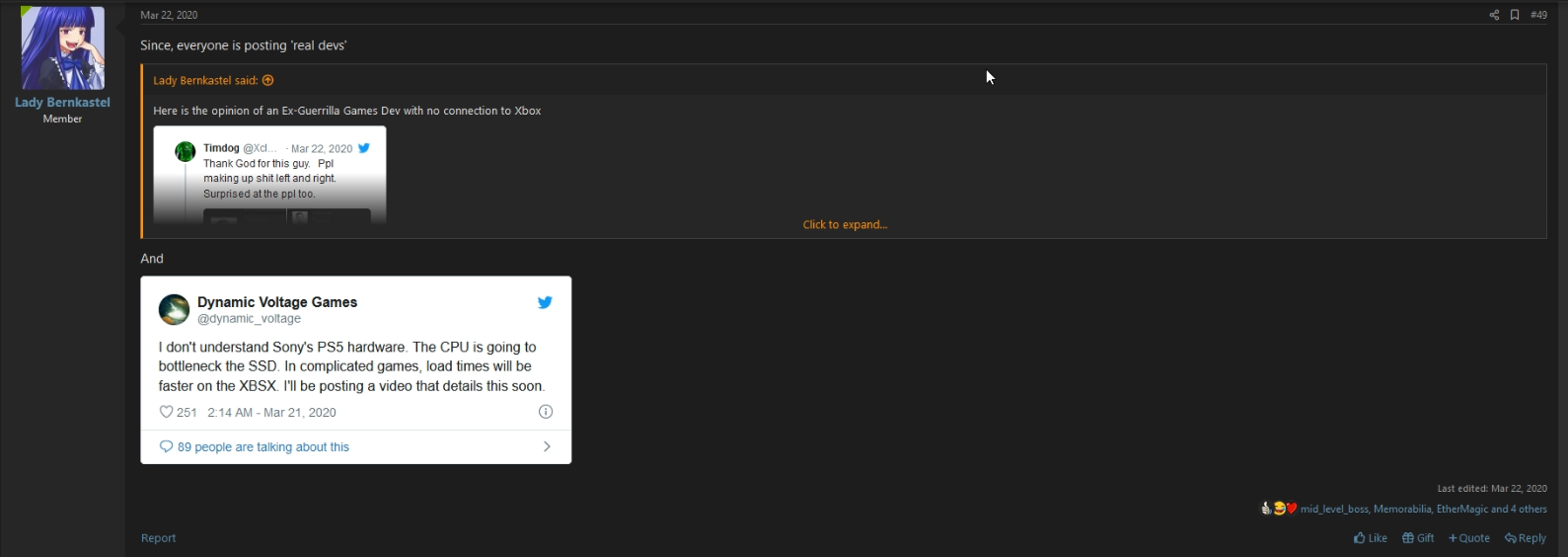Select the text 'Since, everyone is posting real devs'

pos(243,45)
